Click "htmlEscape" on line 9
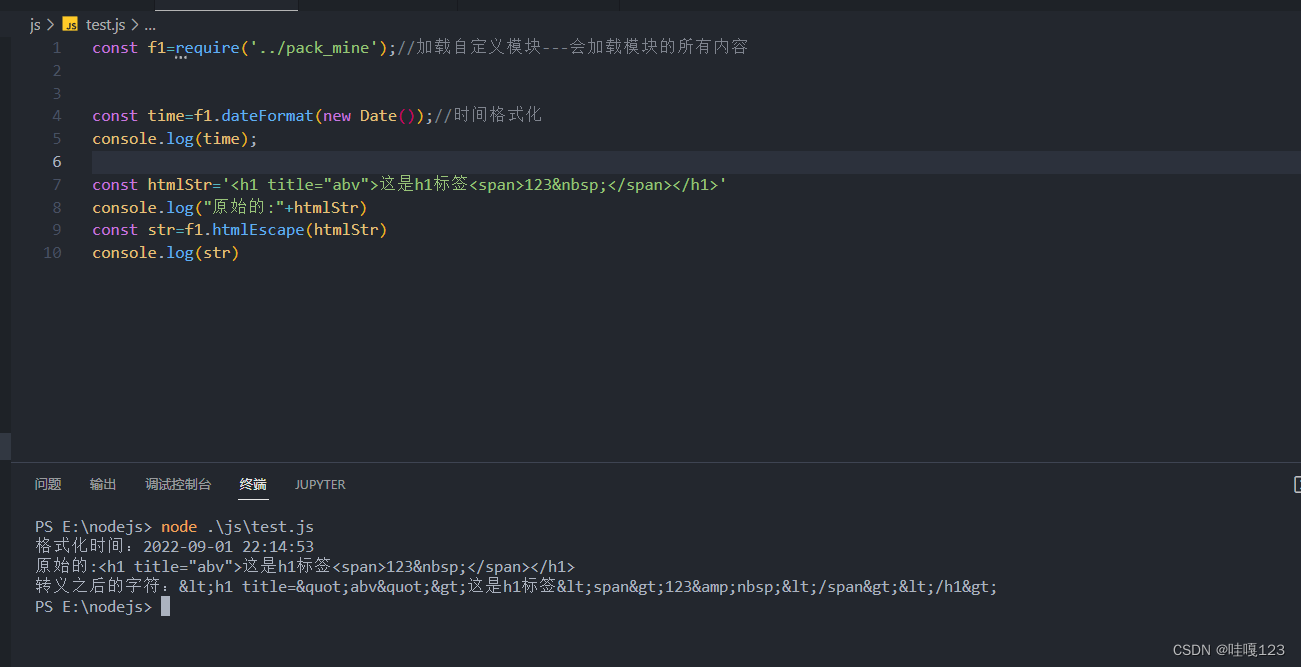Viewport: 1301px width, 667px height. (x=259, y=230)
